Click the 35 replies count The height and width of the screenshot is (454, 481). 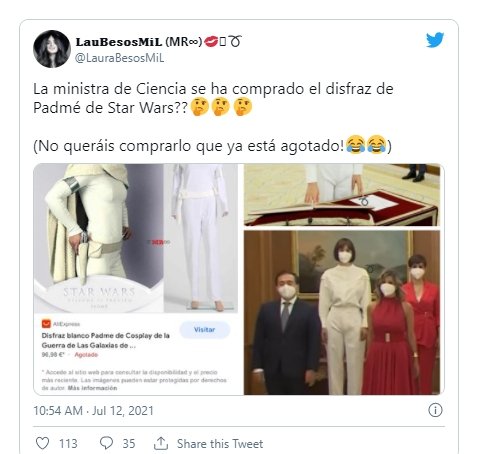[129, 444]
